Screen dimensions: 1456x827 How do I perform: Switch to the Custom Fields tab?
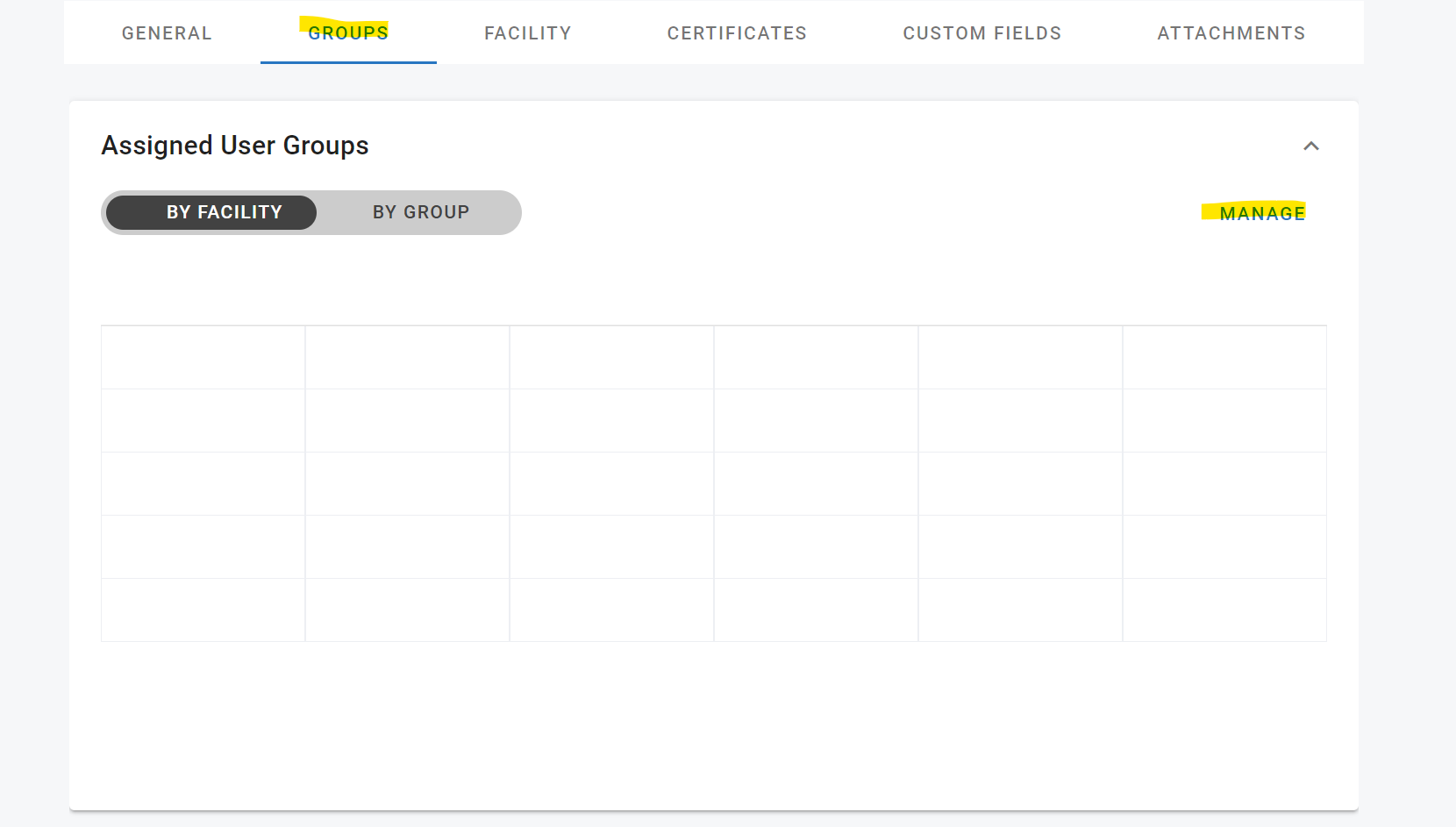(981, 33)
